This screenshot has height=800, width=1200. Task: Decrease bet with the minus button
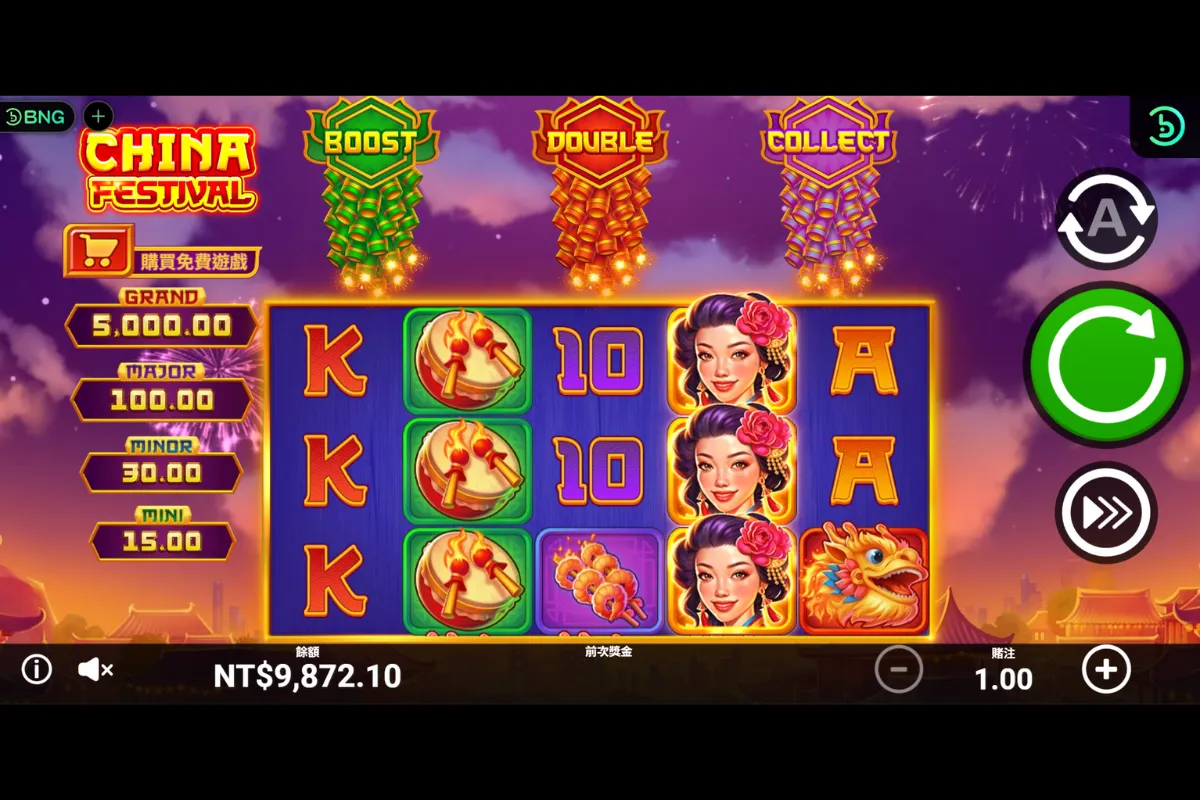point(899,670)
